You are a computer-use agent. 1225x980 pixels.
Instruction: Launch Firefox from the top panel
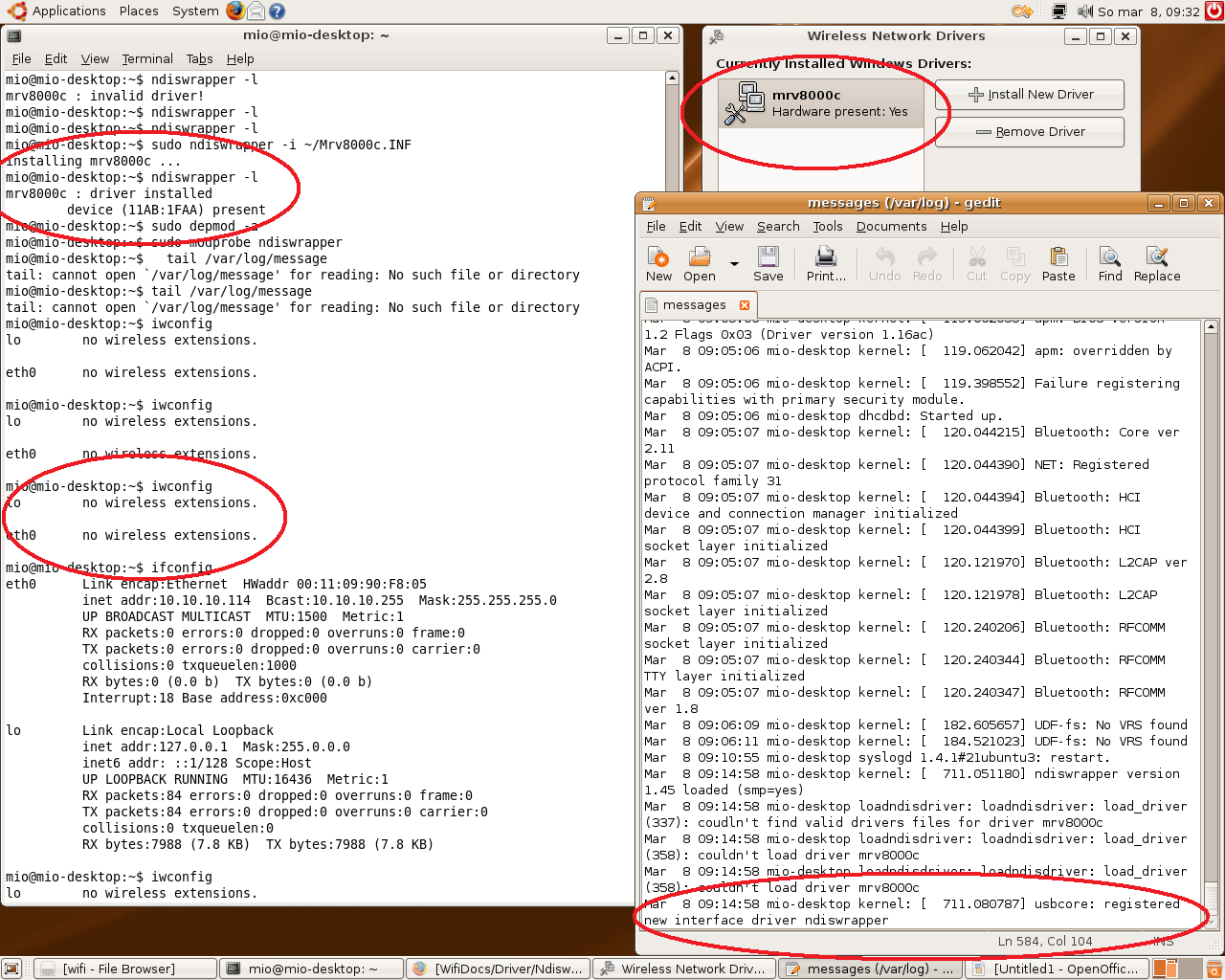[235, 11]
